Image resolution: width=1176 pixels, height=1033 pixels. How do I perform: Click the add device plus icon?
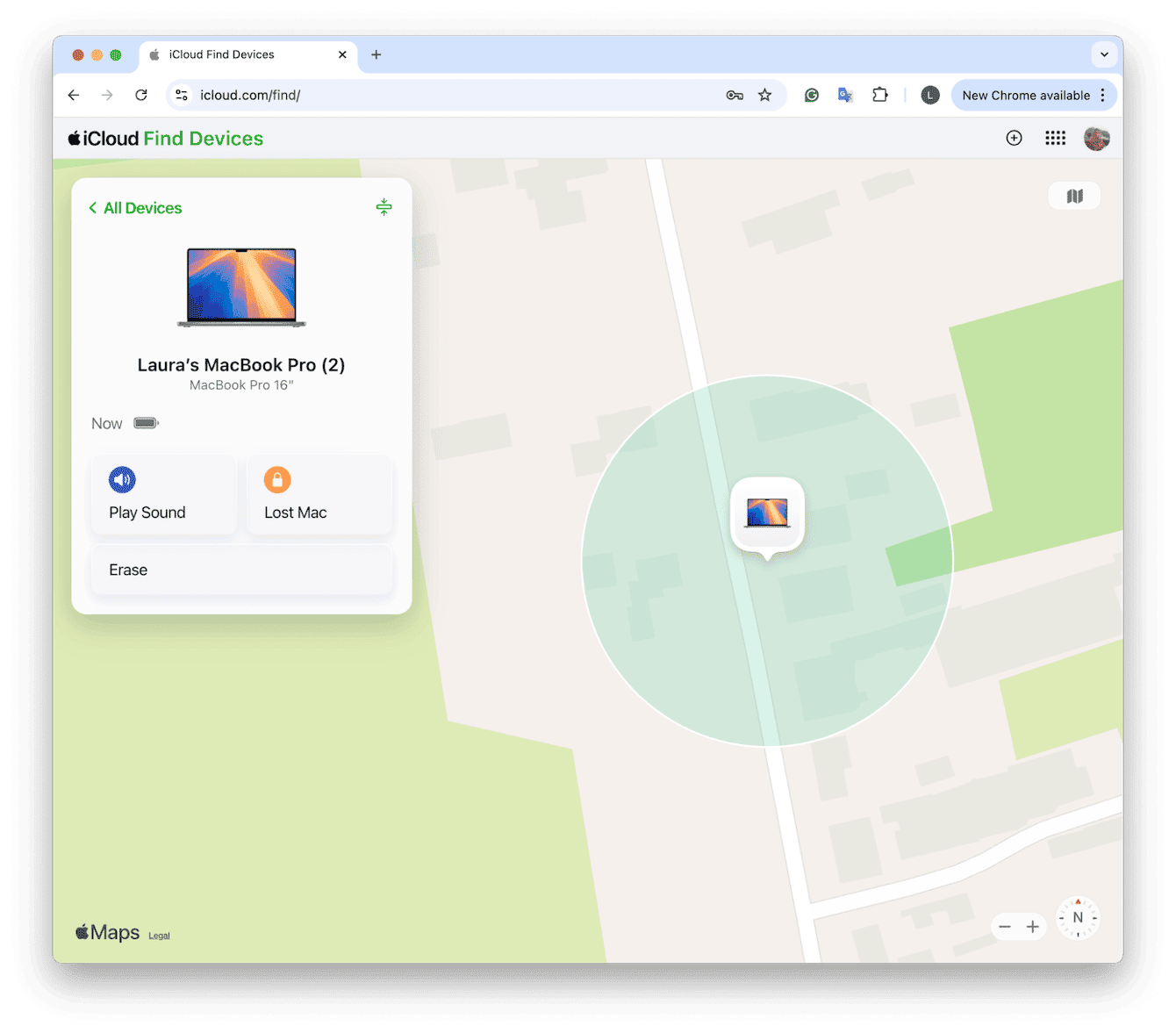pos(1014,138)
